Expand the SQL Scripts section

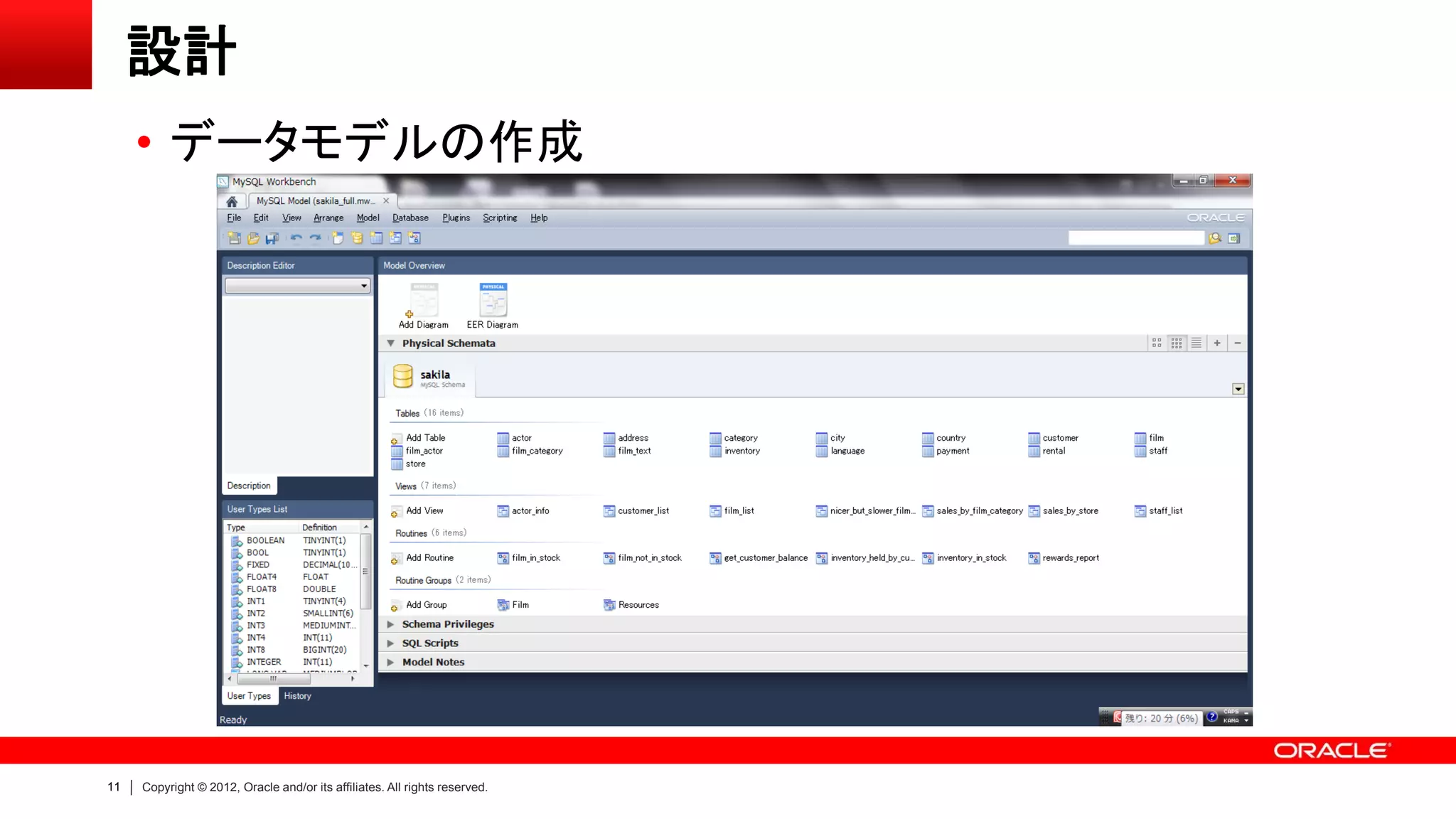click(x=390, y=643)
